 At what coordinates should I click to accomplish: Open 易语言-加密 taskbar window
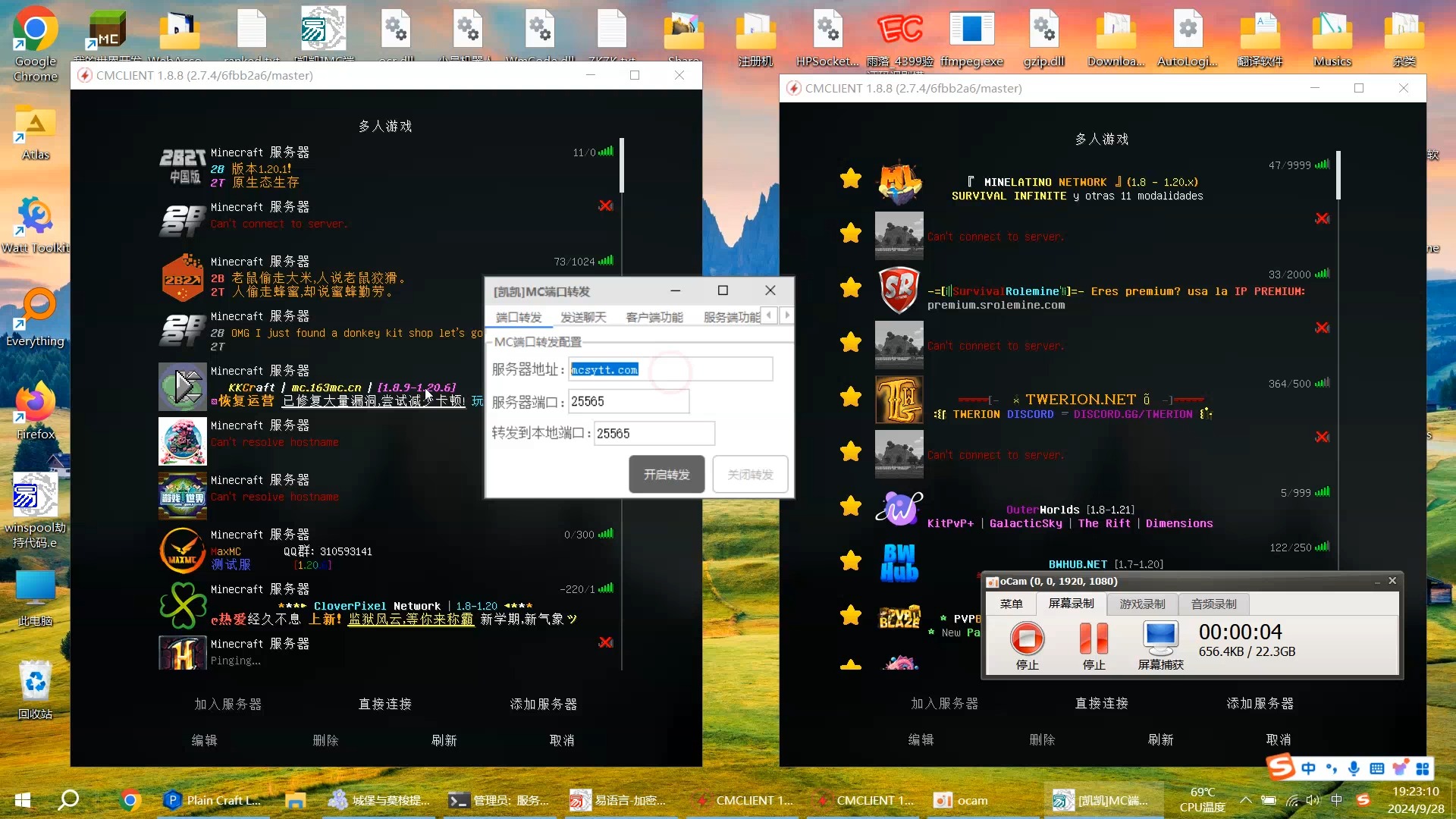pos(619,800)
